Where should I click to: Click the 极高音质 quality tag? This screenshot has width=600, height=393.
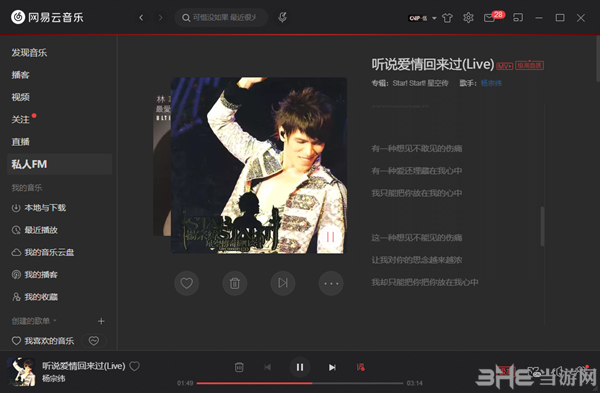530,65
